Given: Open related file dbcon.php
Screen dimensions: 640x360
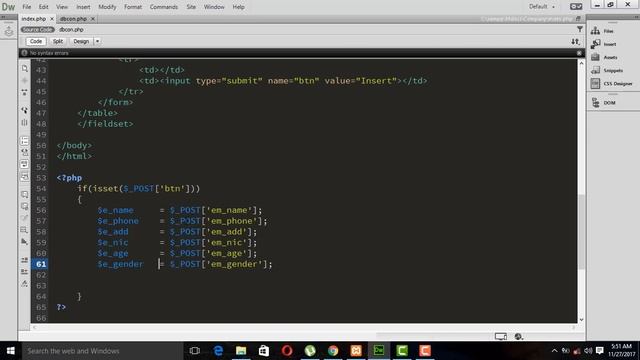Looking at the screenshot, I should point(71,29).
